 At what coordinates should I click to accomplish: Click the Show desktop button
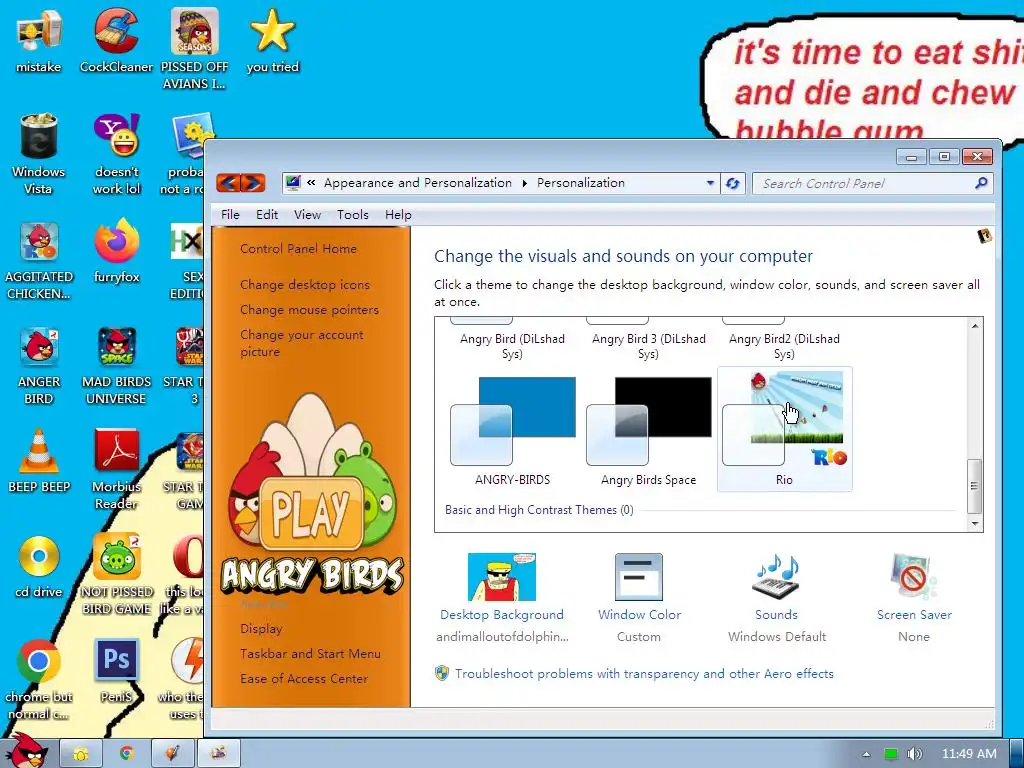(1016, 754)
